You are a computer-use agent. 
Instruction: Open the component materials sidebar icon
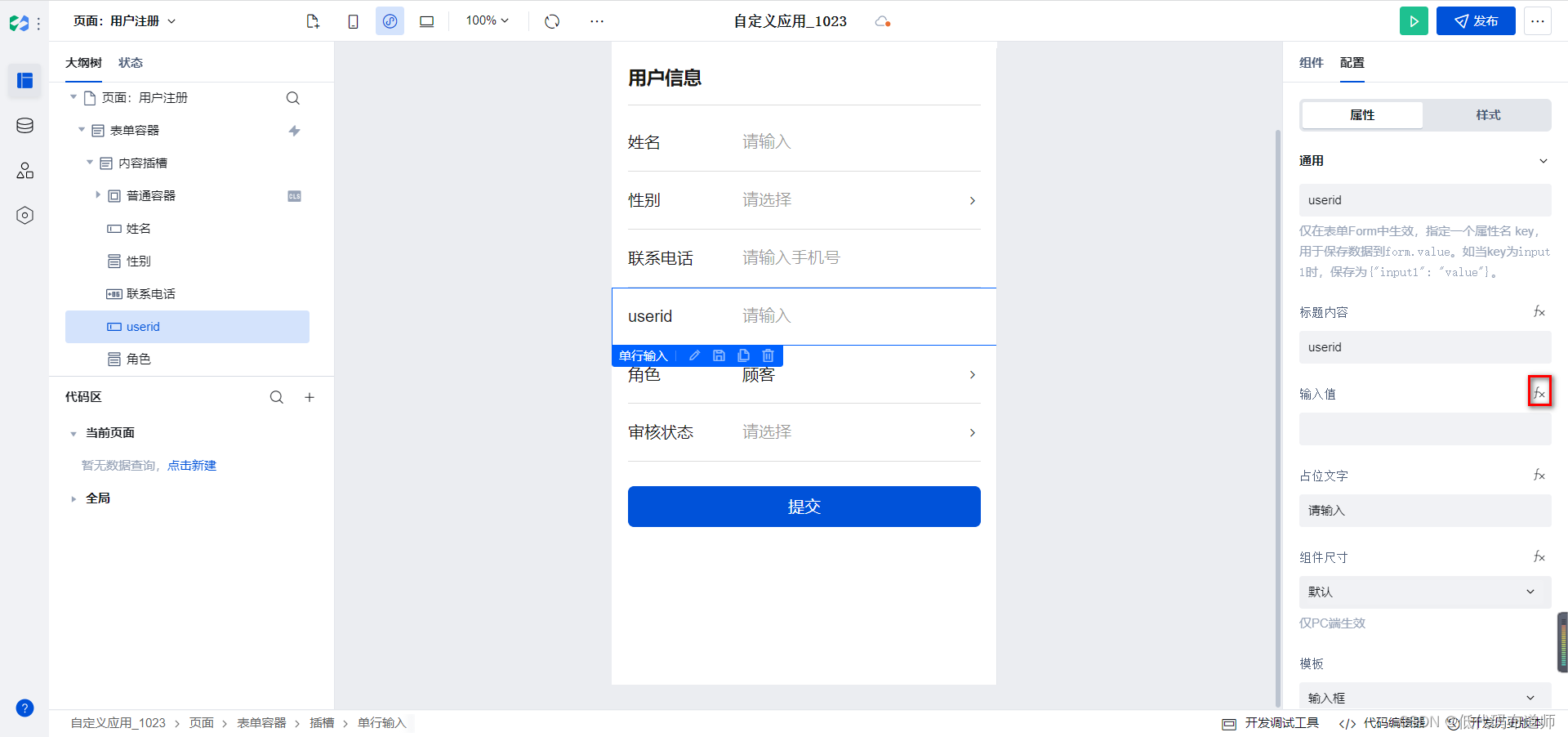(x=24, y=170)
